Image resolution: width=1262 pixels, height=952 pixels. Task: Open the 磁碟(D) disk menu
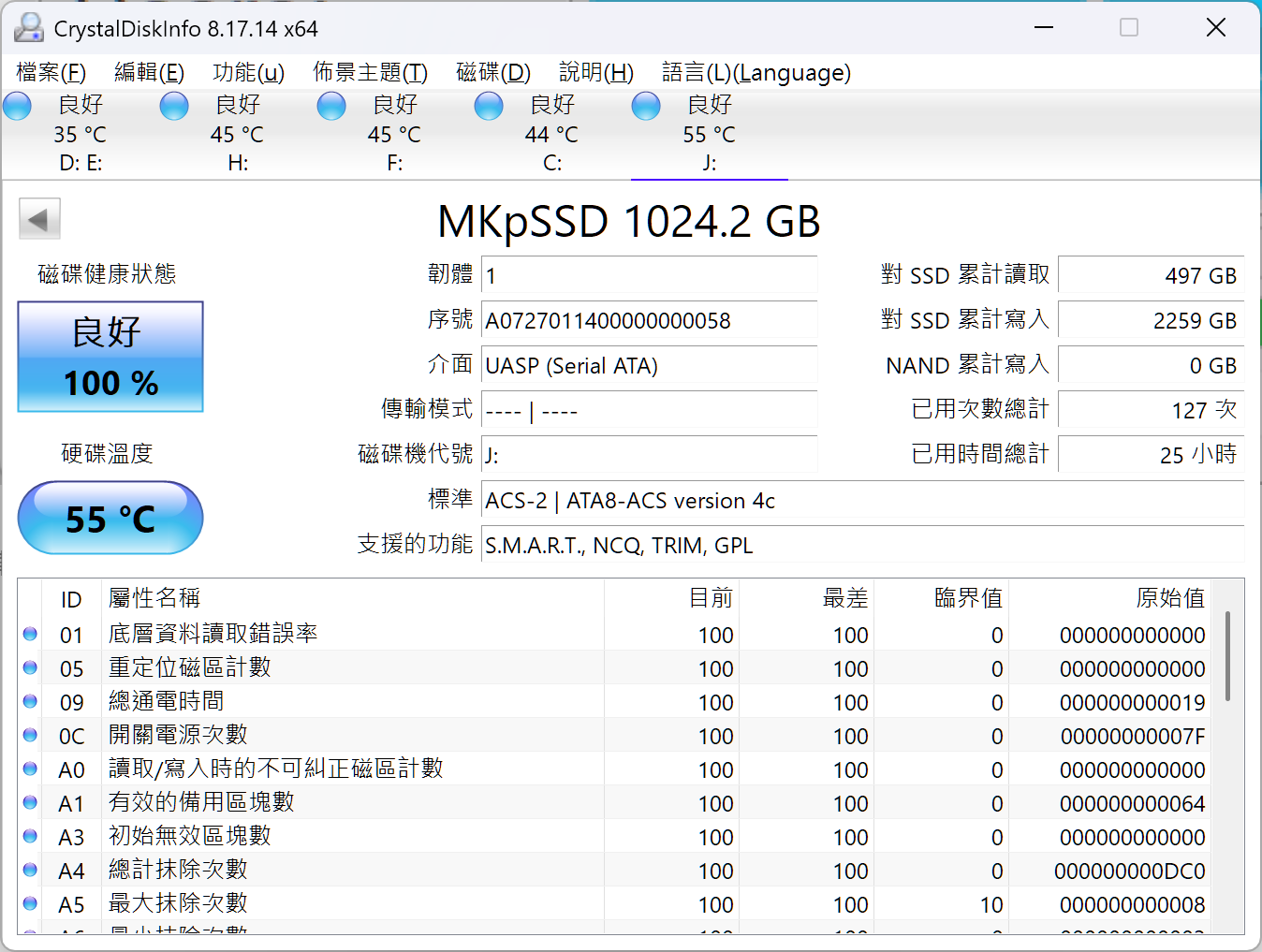tap(492, 73)
